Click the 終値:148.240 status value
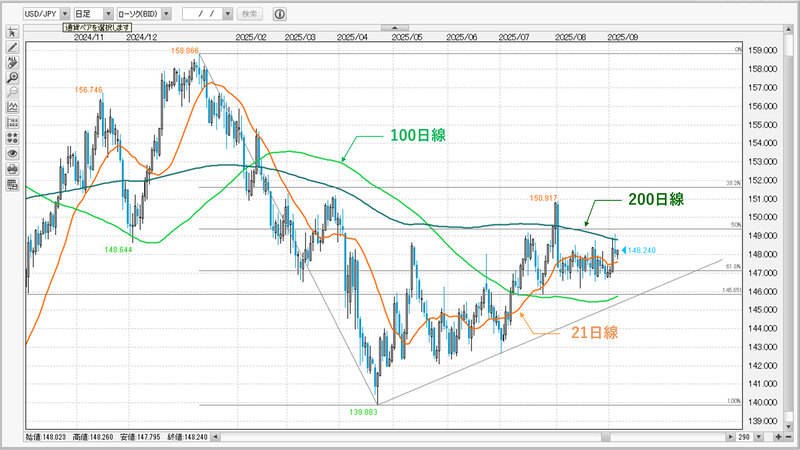This screenshot has height=450, width=800. (x=187, y=437)
